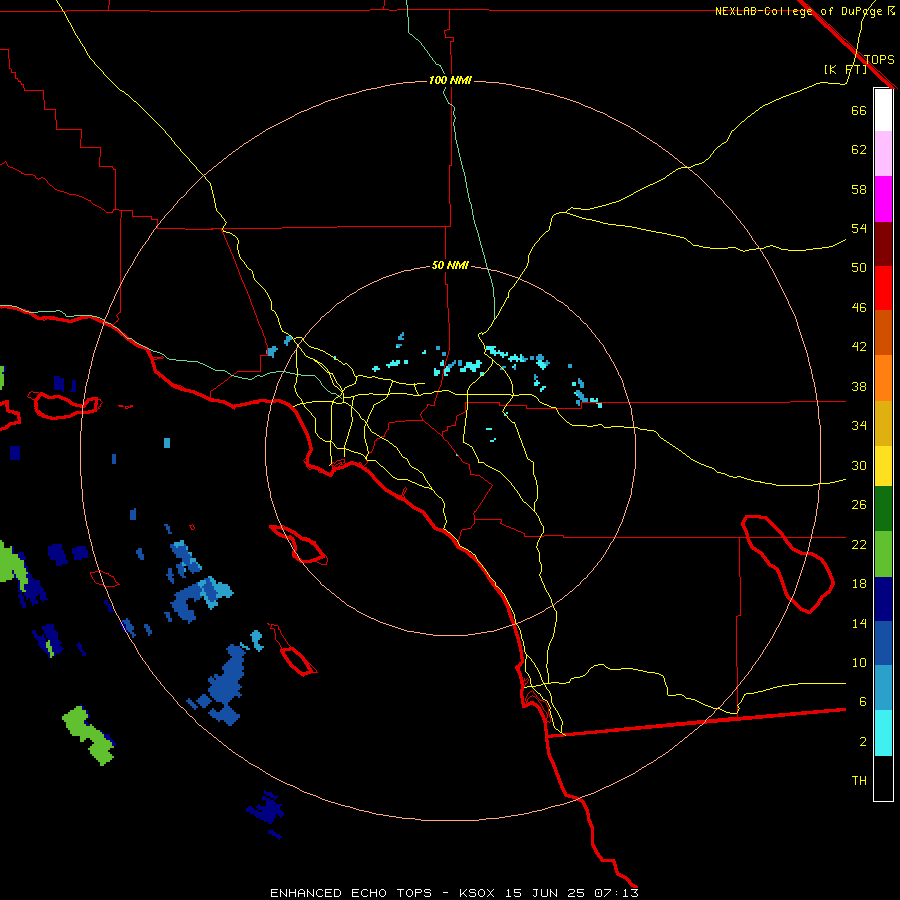Click the NEXLAB-College of DuPage text

pyautogui.click(x=799, y=11)
